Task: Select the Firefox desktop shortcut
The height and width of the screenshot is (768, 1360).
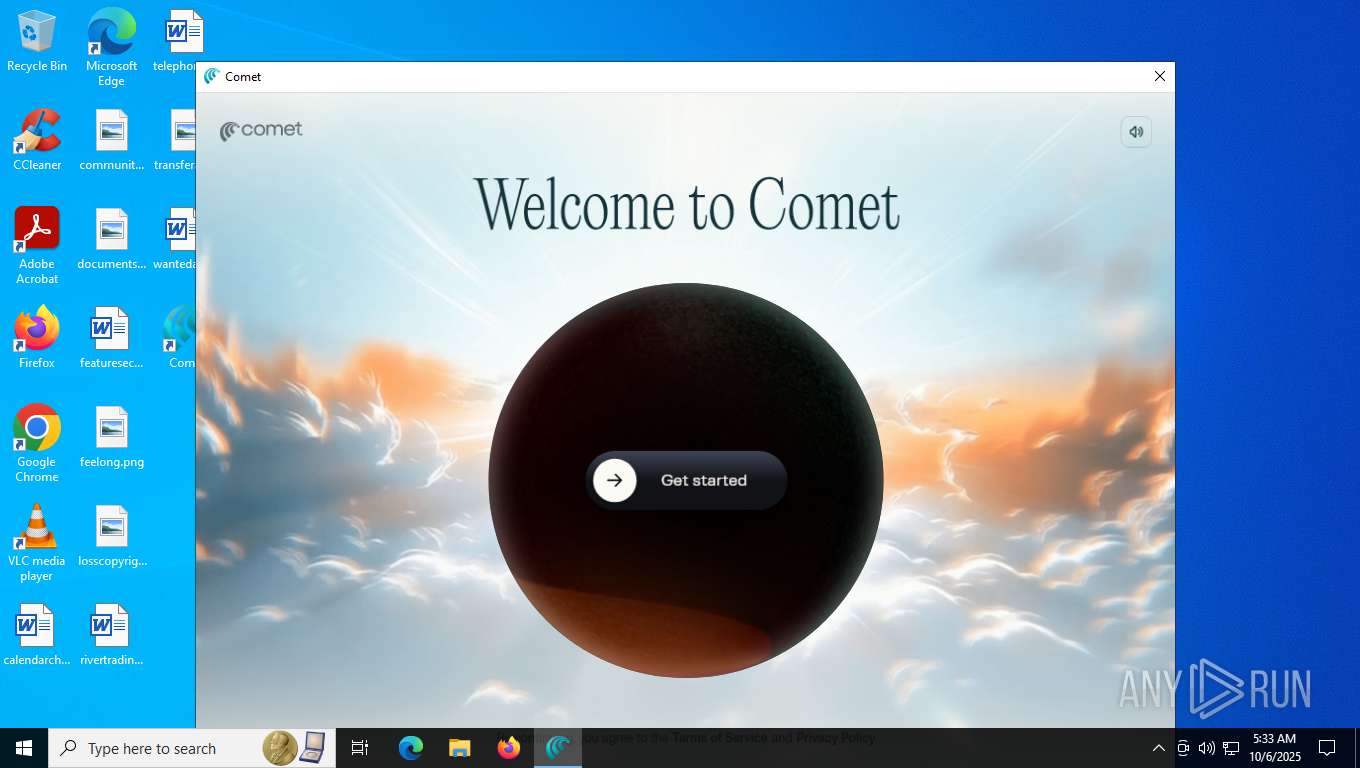Action: (x=37, y=338)
